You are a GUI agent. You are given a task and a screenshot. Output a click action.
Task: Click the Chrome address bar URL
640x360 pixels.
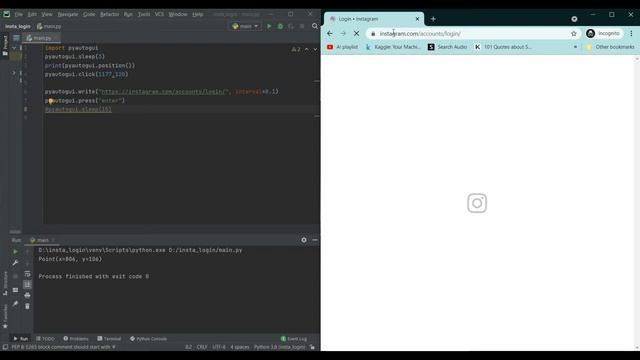coord(420,33)
